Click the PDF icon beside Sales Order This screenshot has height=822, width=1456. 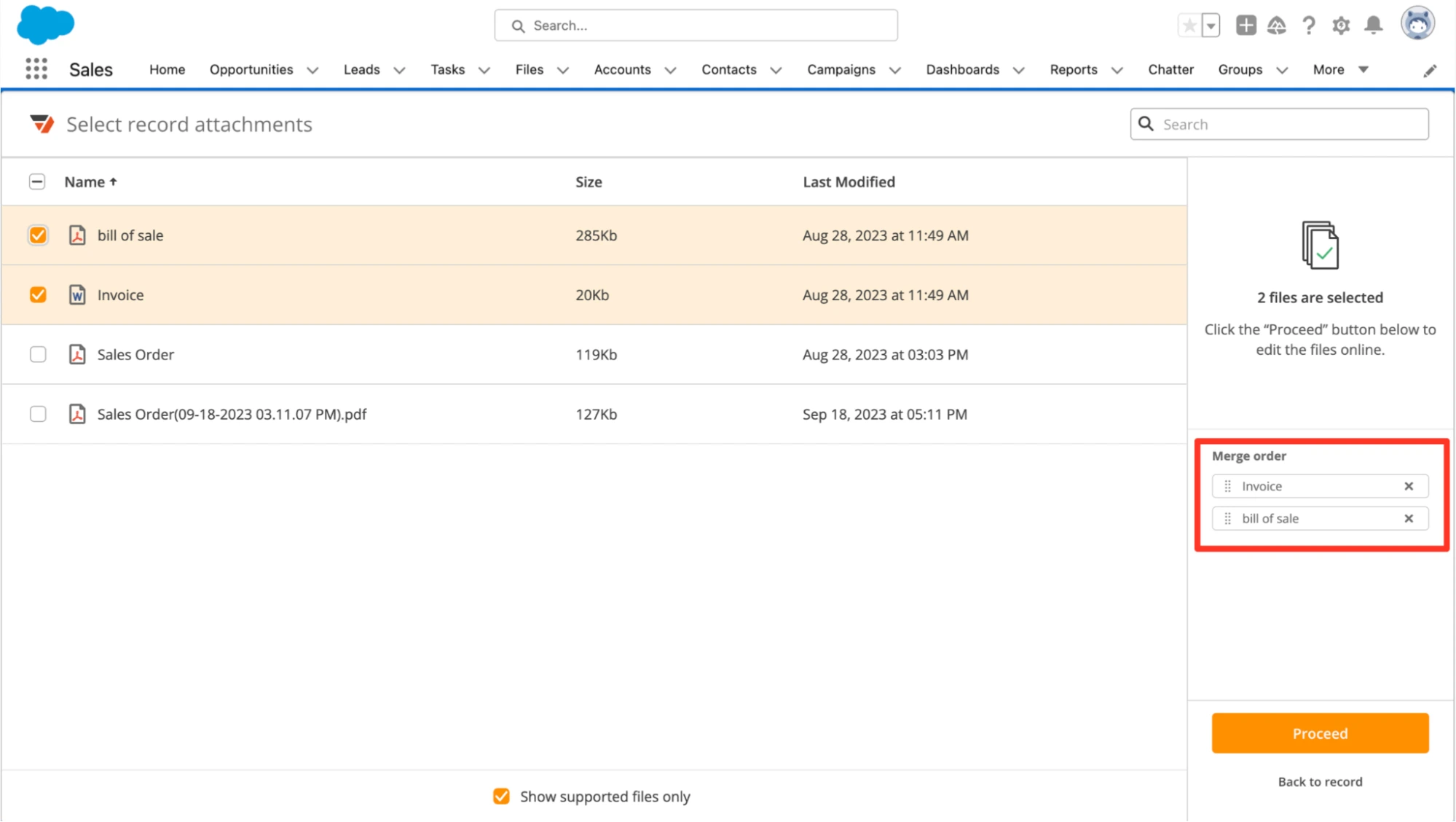pos(77,355)
